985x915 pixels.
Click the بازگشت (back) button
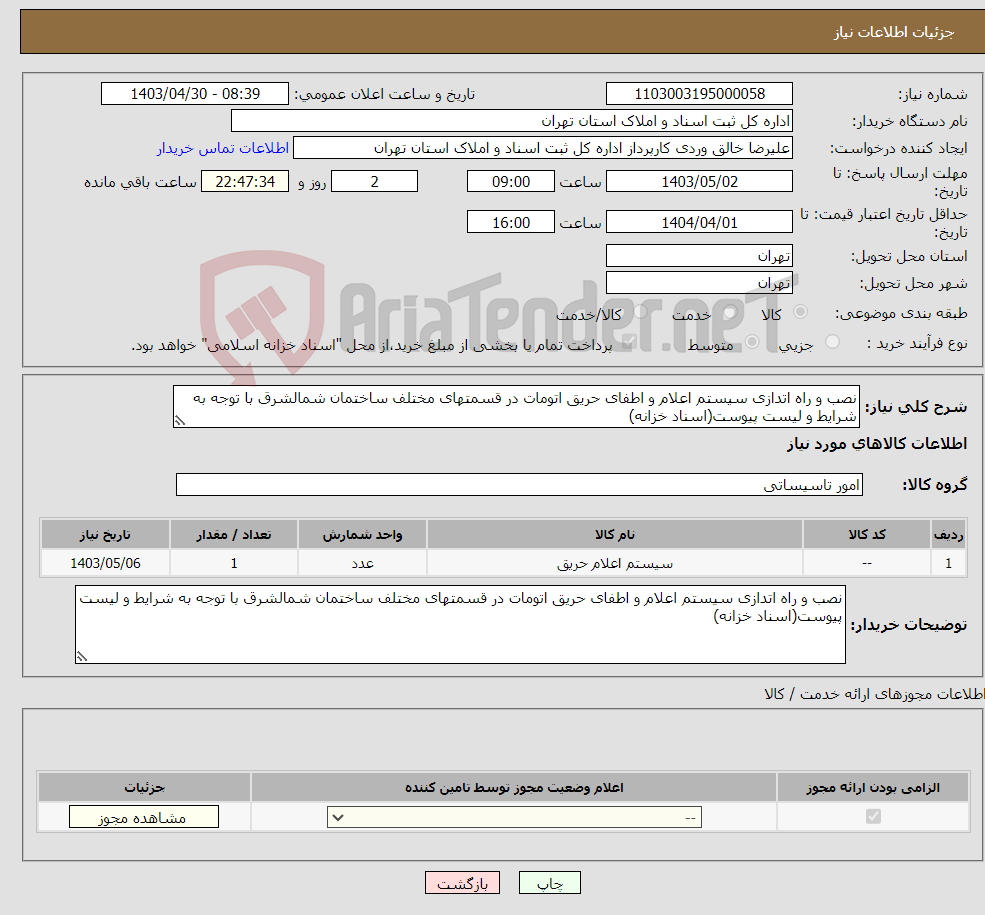[x=462, y=882]
